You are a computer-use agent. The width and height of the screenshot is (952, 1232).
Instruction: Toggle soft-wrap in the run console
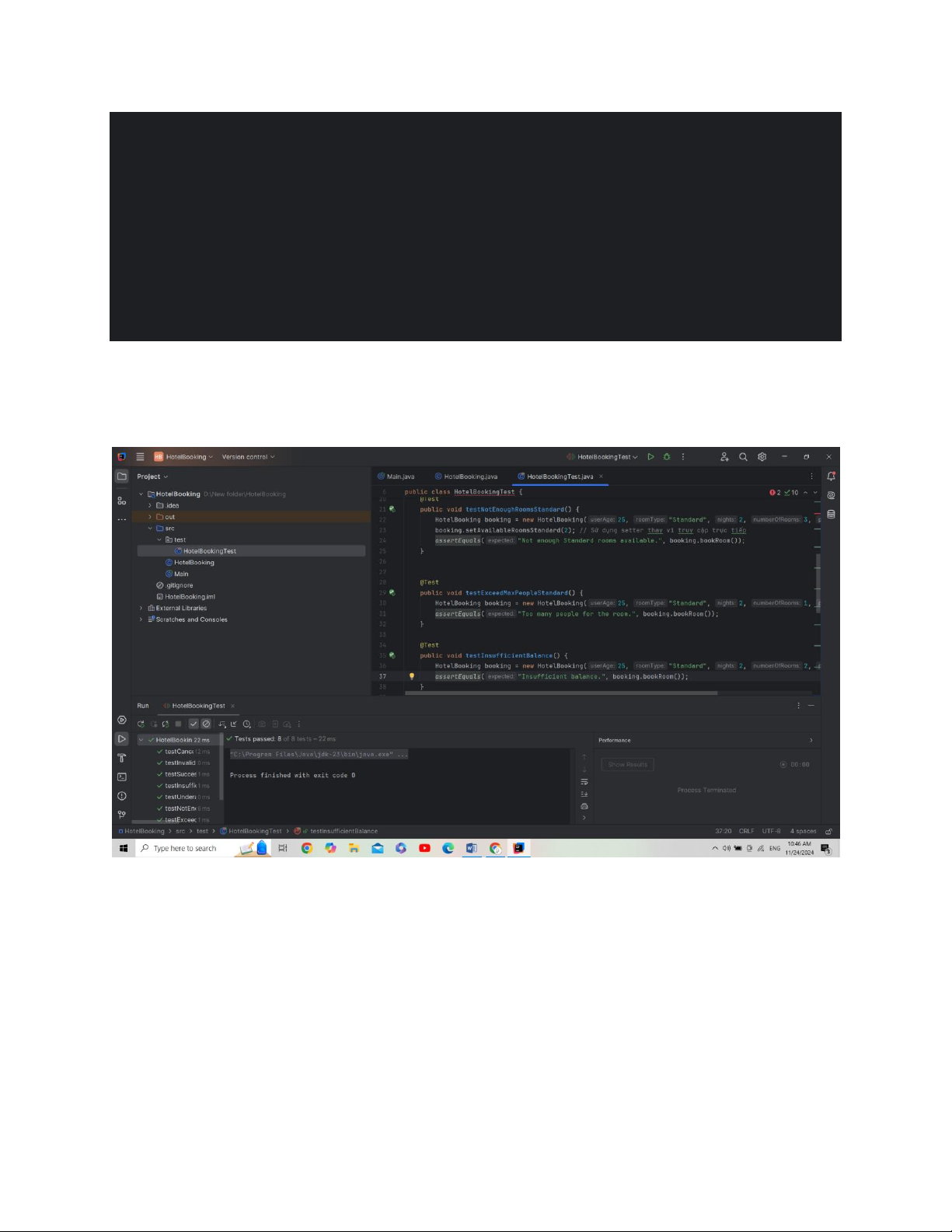coord(584,782)
